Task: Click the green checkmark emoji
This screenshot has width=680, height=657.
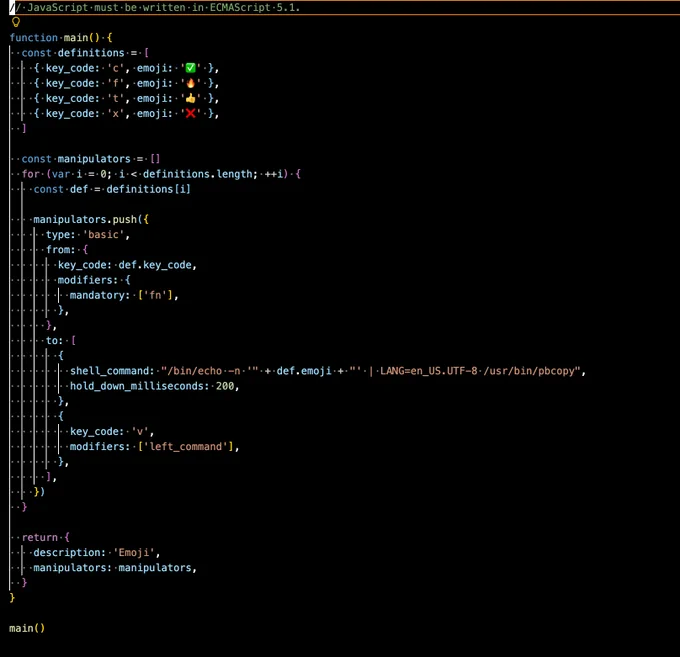Action: [190, 68]
